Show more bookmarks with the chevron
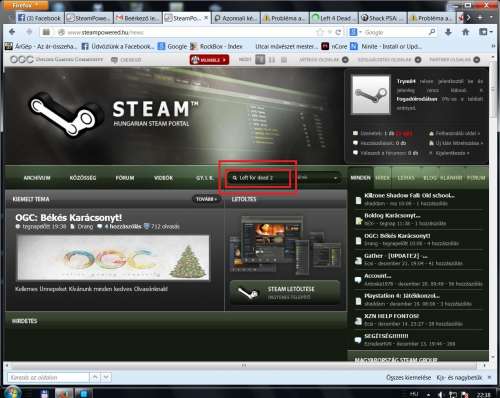 click(493, 46)
